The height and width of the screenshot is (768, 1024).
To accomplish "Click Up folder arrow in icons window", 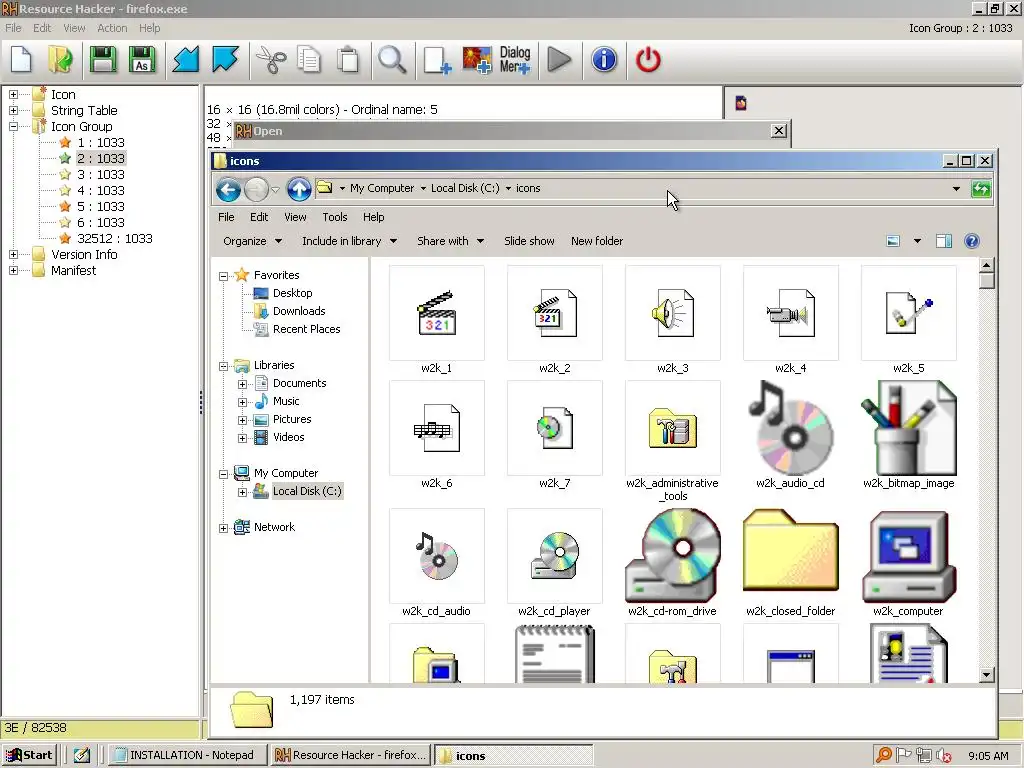I will point(299,190).
